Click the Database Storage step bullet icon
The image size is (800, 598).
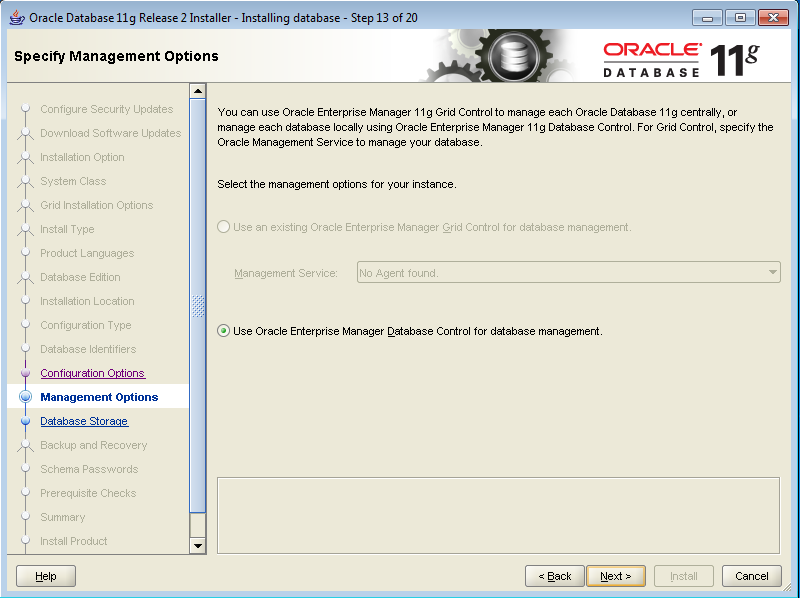point(26,421)
